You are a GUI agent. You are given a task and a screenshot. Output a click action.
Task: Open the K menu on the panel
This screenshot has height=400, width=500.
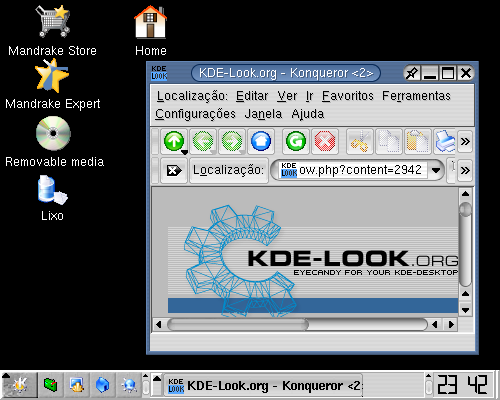click(x=20, y=385)
